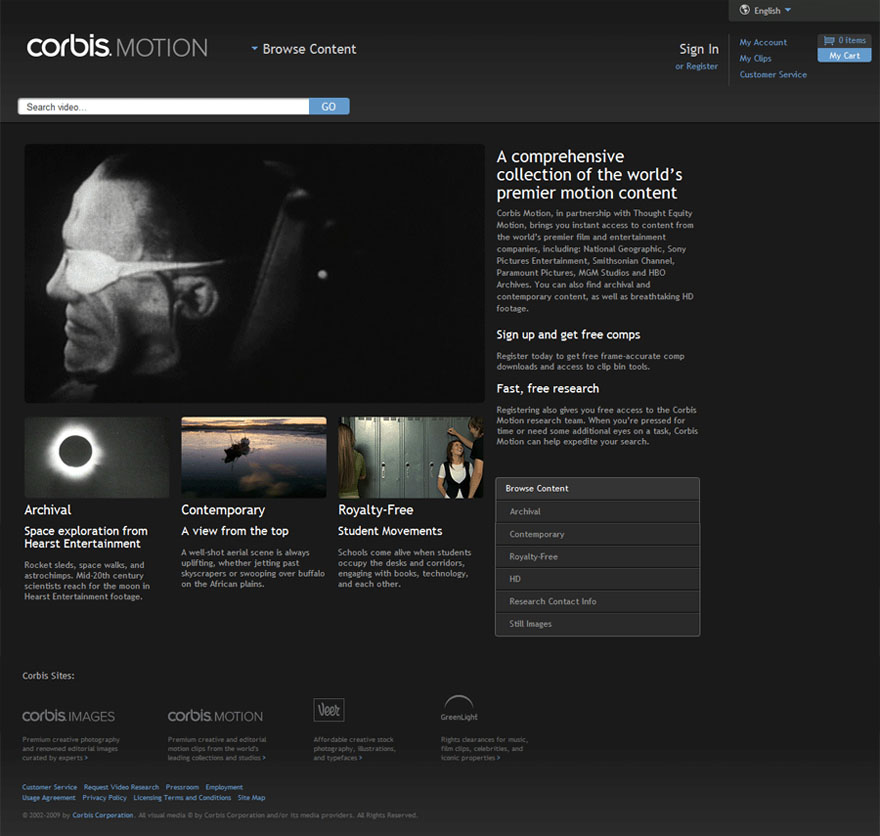Open My Cart button
Viewport: 880px width, 836px height.
(x=844, y=56)
